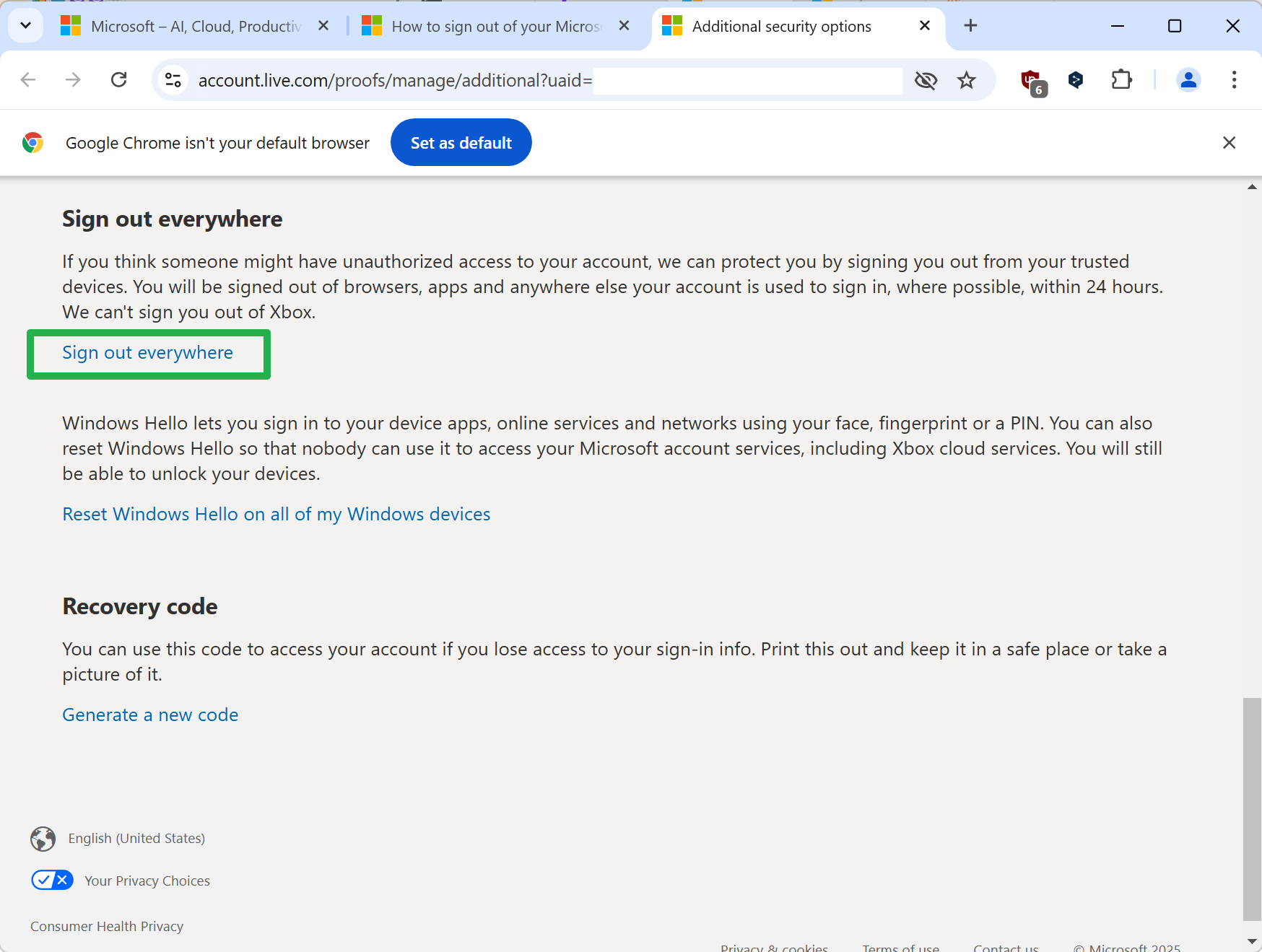Open the tab search dropdown arrow

[x=25, y=25]
